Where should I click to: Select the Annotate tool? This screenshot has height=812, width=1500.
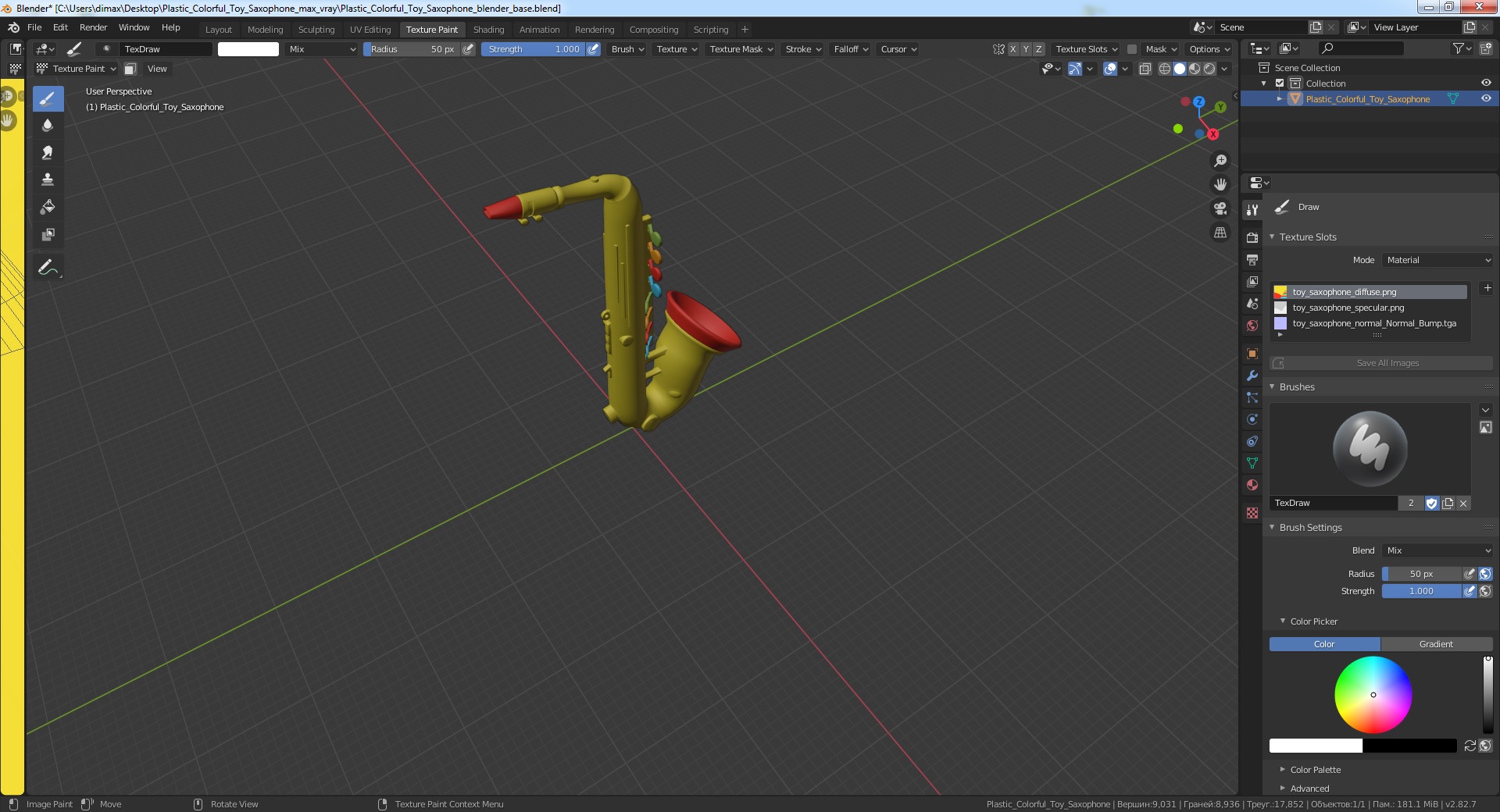(48, 268)
